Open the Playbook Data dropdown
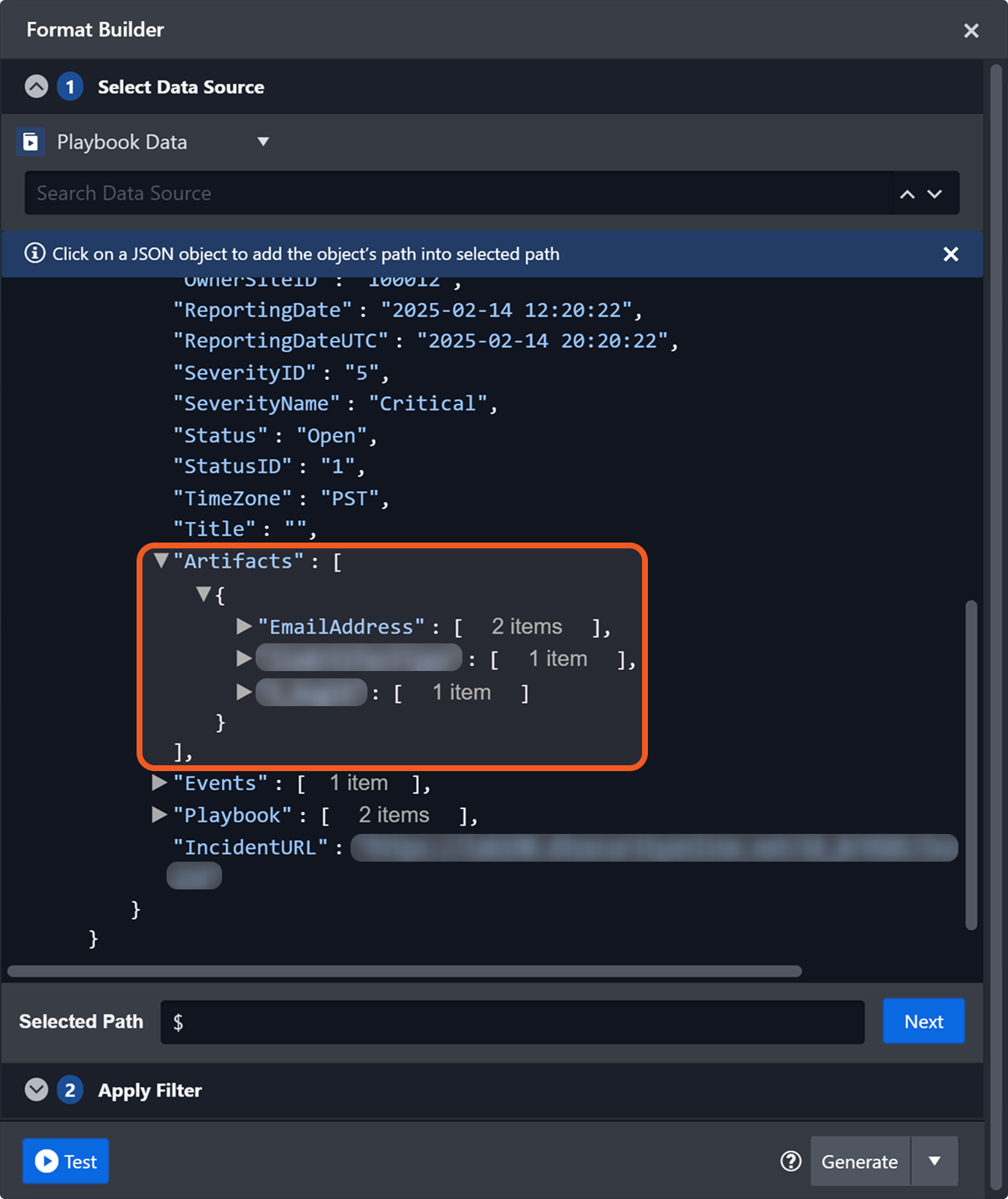 point(263,142)
